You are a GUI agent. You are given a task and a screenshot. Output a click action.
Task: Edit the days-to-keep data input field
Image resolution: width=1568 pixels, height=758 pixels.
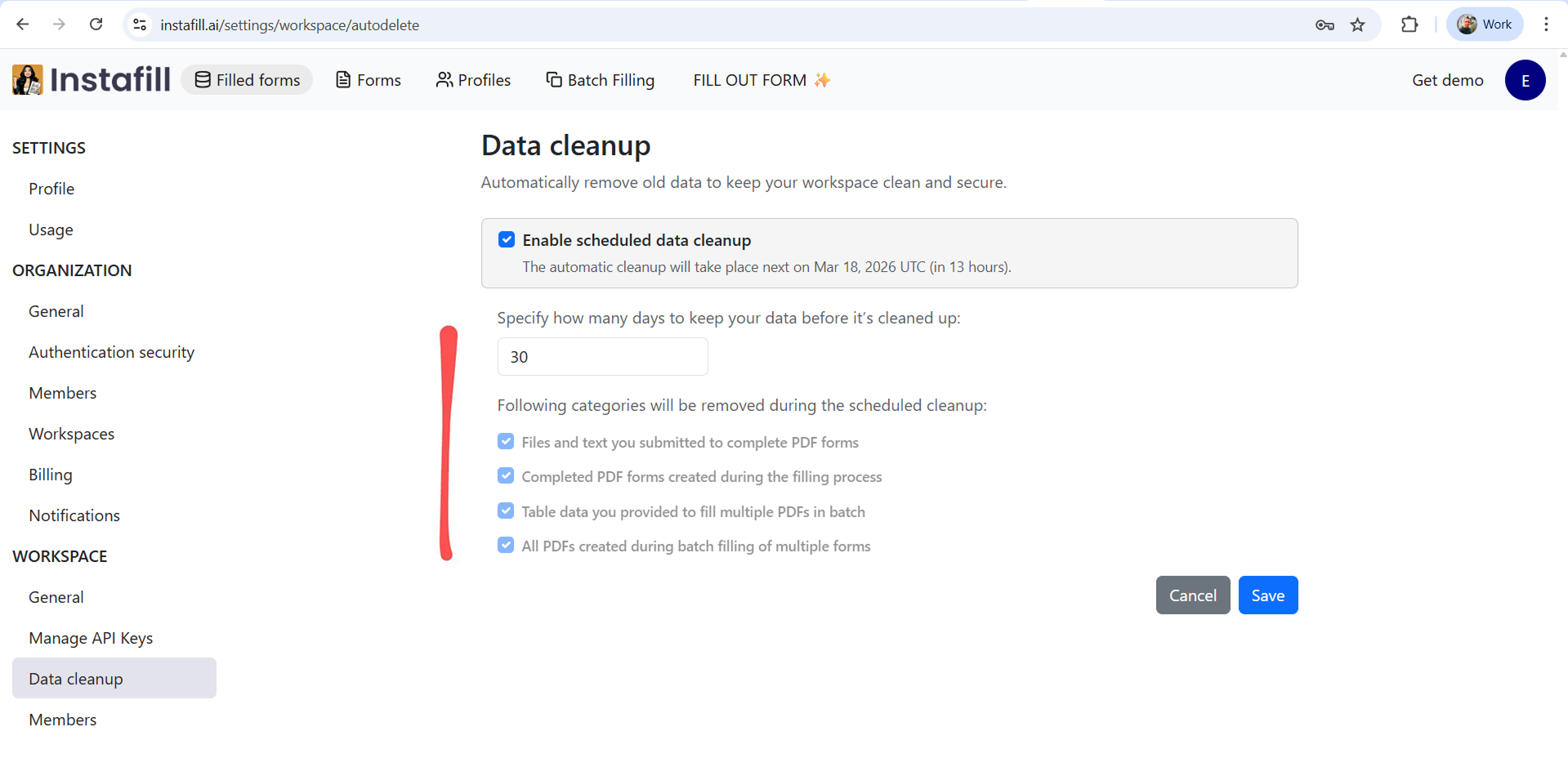(x=602, y=356)
